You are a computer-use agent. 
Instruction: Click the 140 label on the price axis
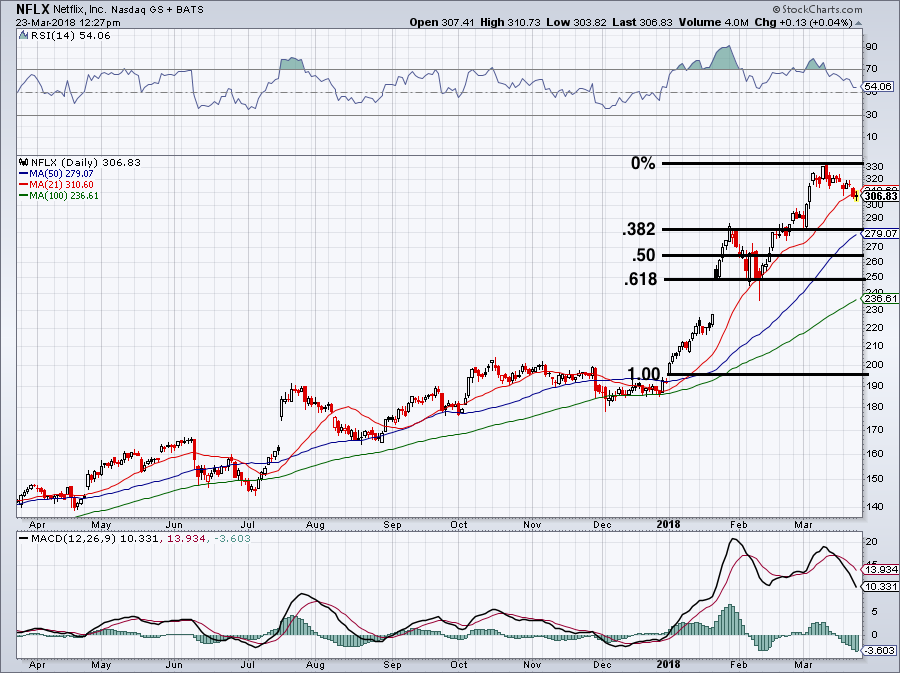[874, 507]
